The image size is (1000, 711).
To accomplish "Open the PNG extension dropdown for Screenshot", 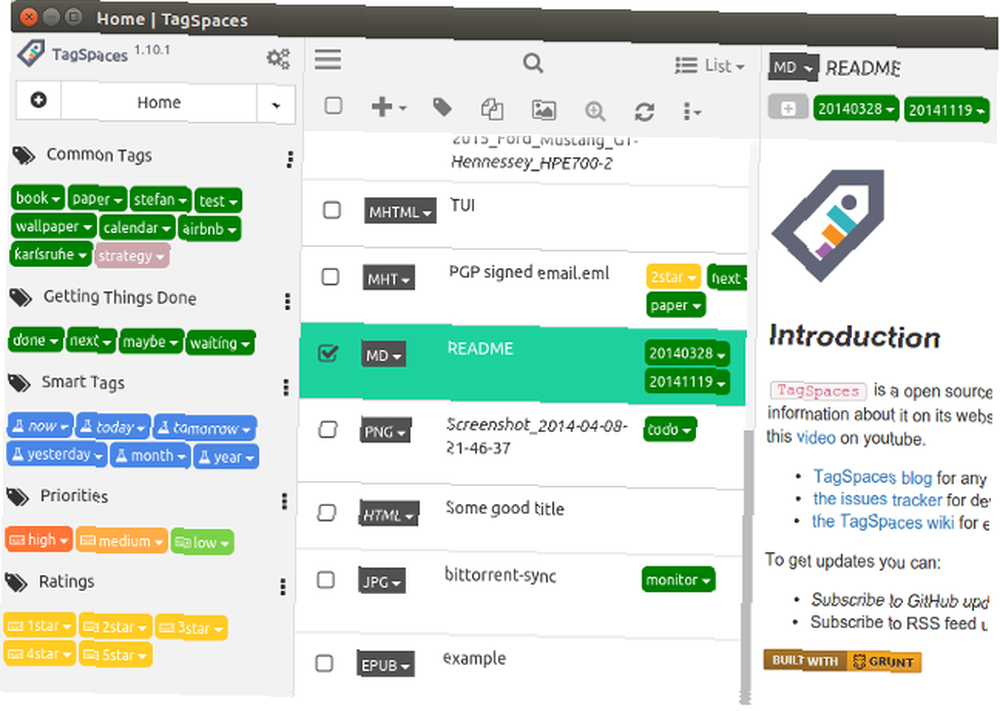I will 385,432.
